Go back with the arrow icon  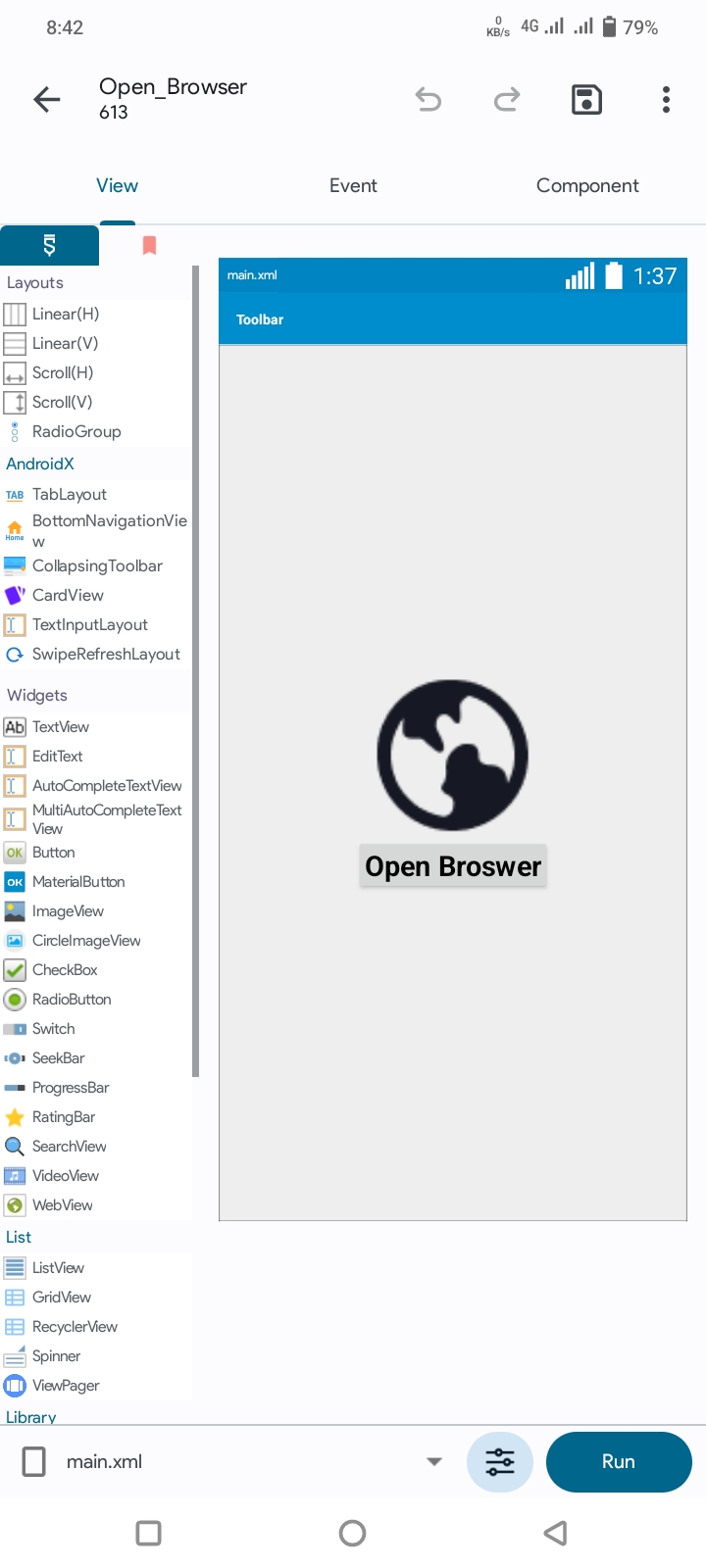47,99
